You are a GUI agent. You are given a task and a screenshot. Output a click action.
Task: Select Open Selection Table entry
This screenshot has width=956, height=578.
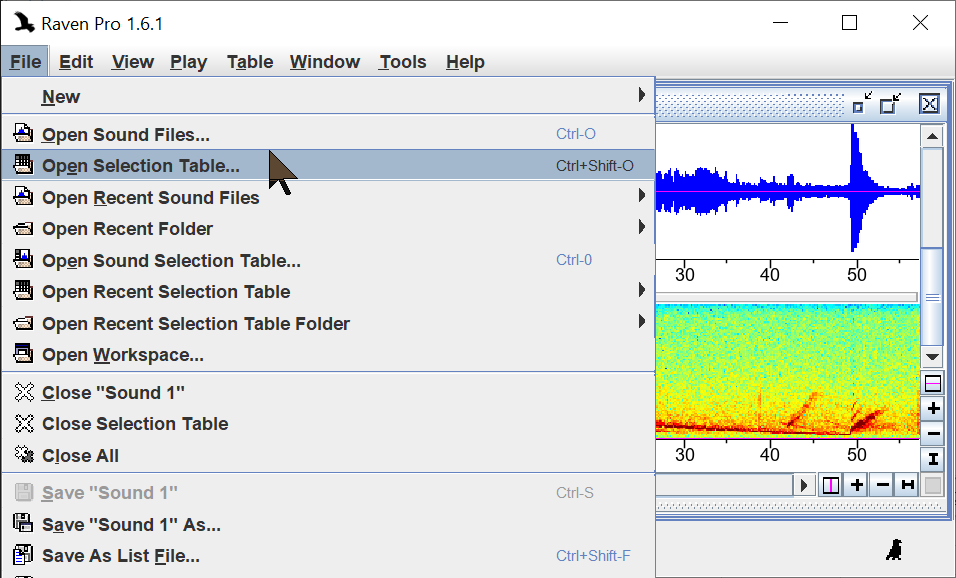328,165
